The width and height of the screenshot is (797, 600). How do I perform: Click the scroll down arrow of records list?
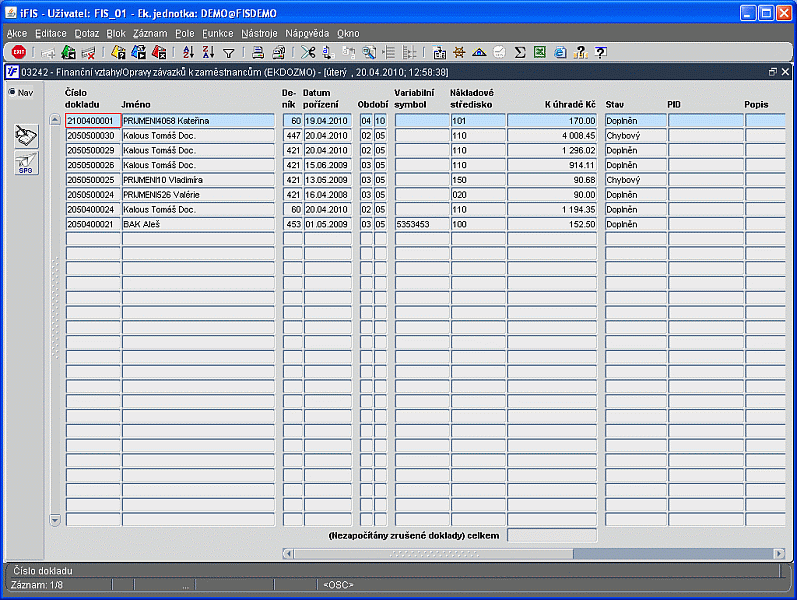55,520
